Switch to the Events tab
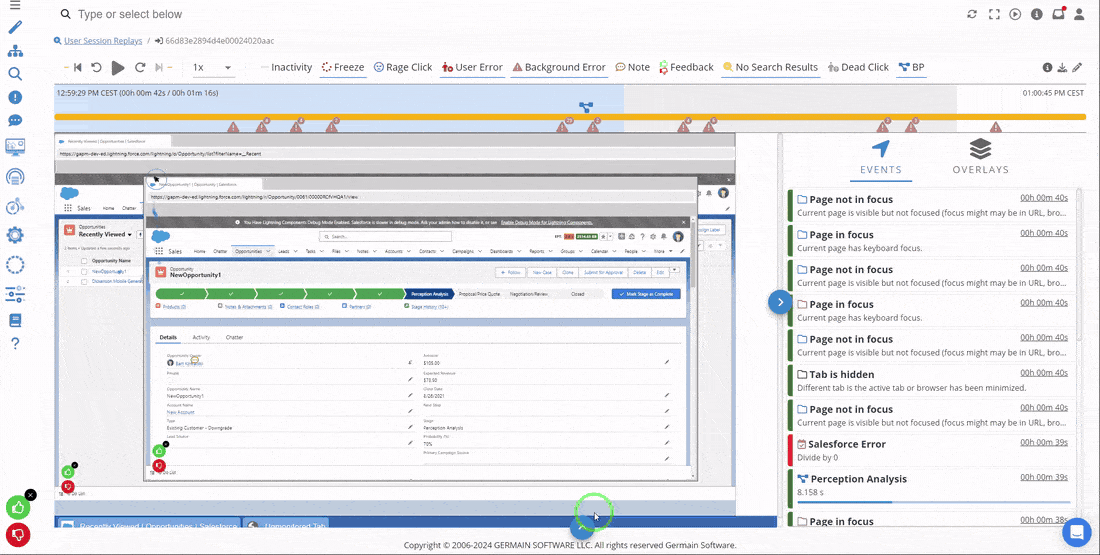 (x=881, y=158)
